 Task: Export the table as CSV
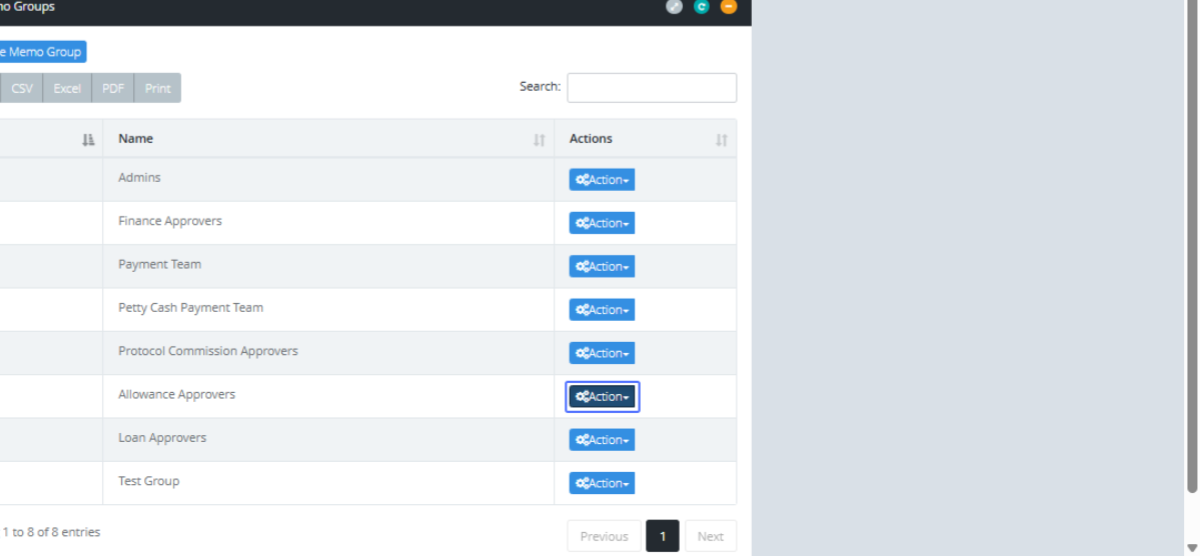(22, 88)
